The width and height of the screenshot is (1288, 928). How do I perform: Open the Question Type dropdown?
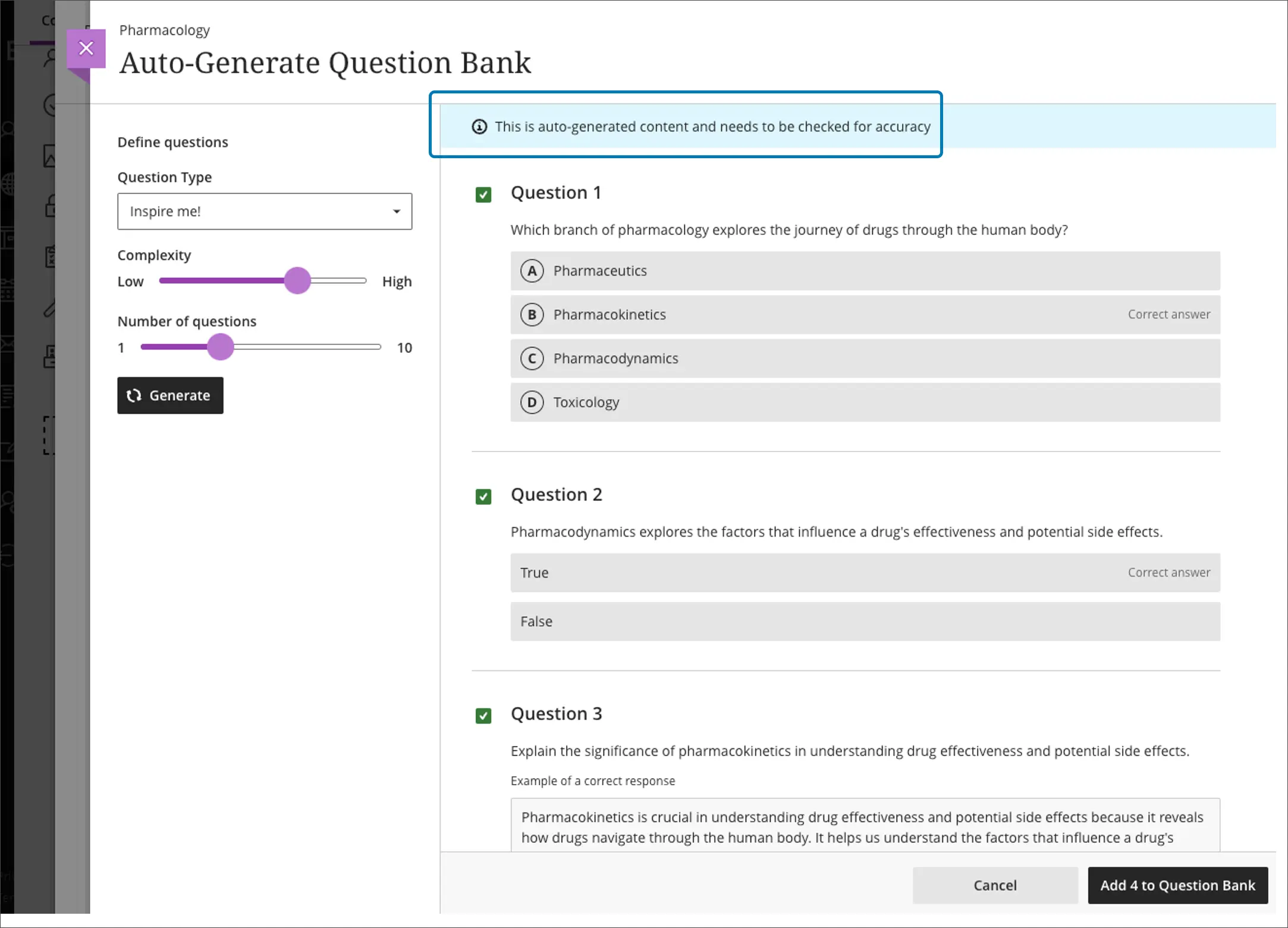[x=264, y=211]
